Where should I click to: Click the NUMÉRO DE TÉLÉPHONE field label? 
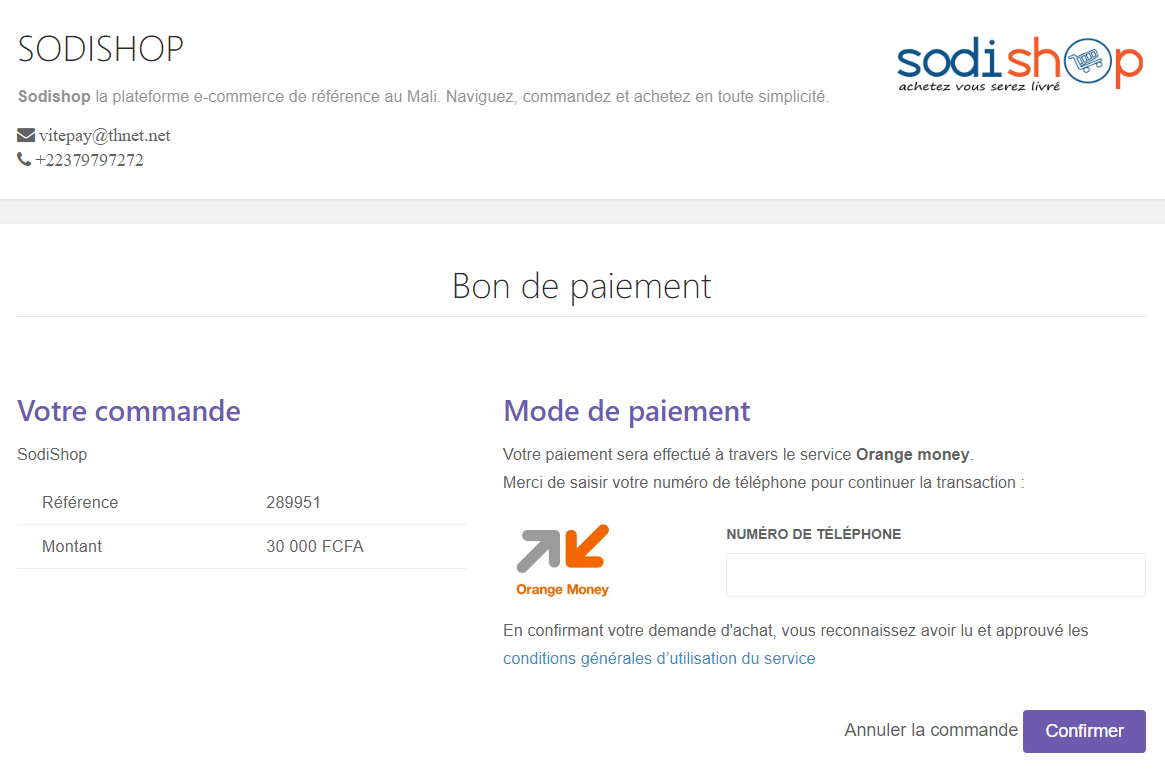pos(814,534)
